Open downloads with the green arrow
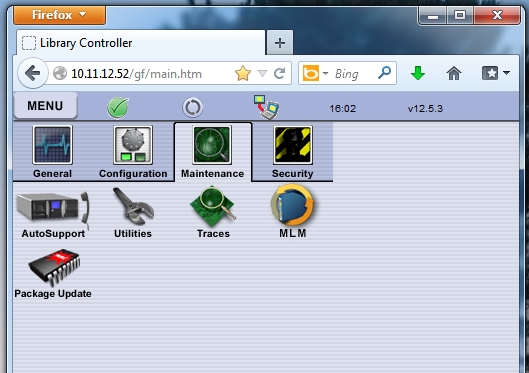The image size is (529, 373). [x=418, y=73]
